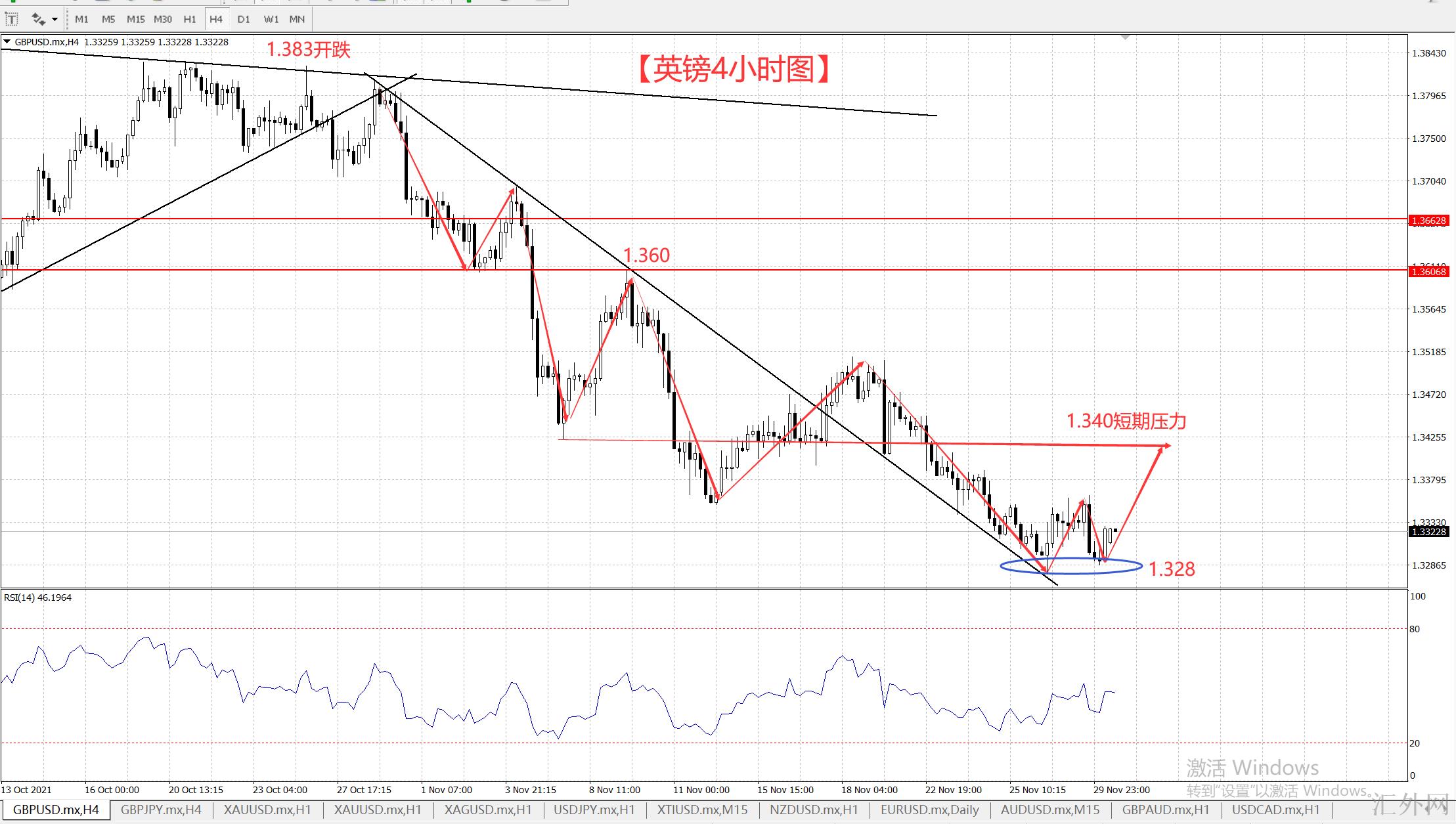The image size is (1456, 824).
Task: Select the H1 timeframe
Action: click(x=190, y=19)
